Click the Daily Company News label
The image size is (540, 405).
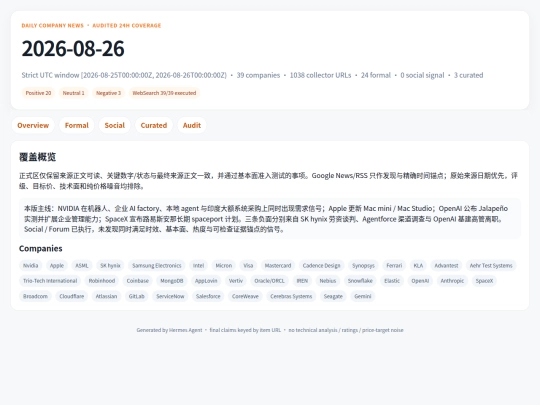tap(53, 25)
